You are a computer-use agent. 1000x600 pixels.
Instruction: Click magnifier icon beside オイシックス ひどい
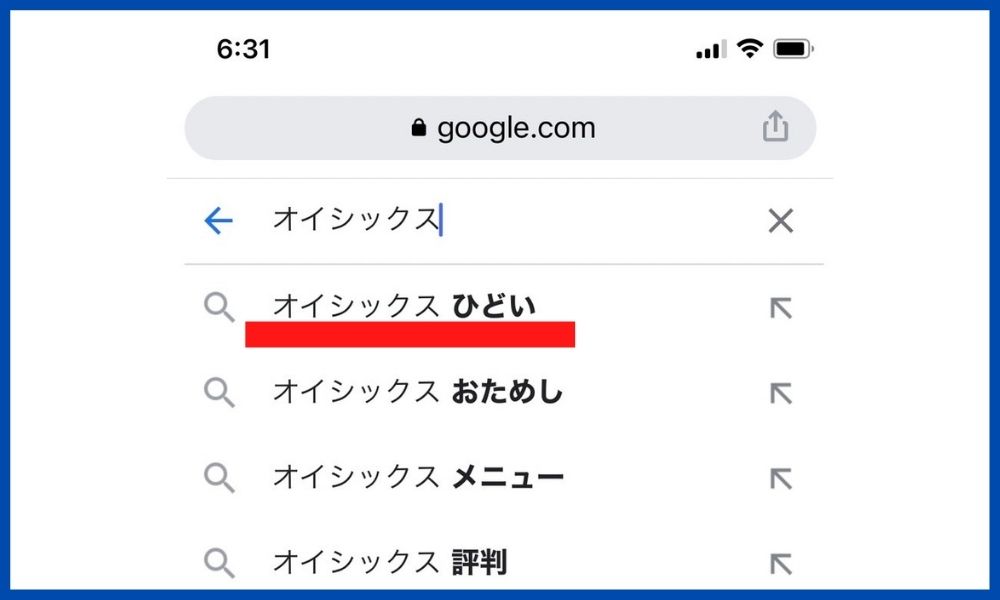pos(219,307)
